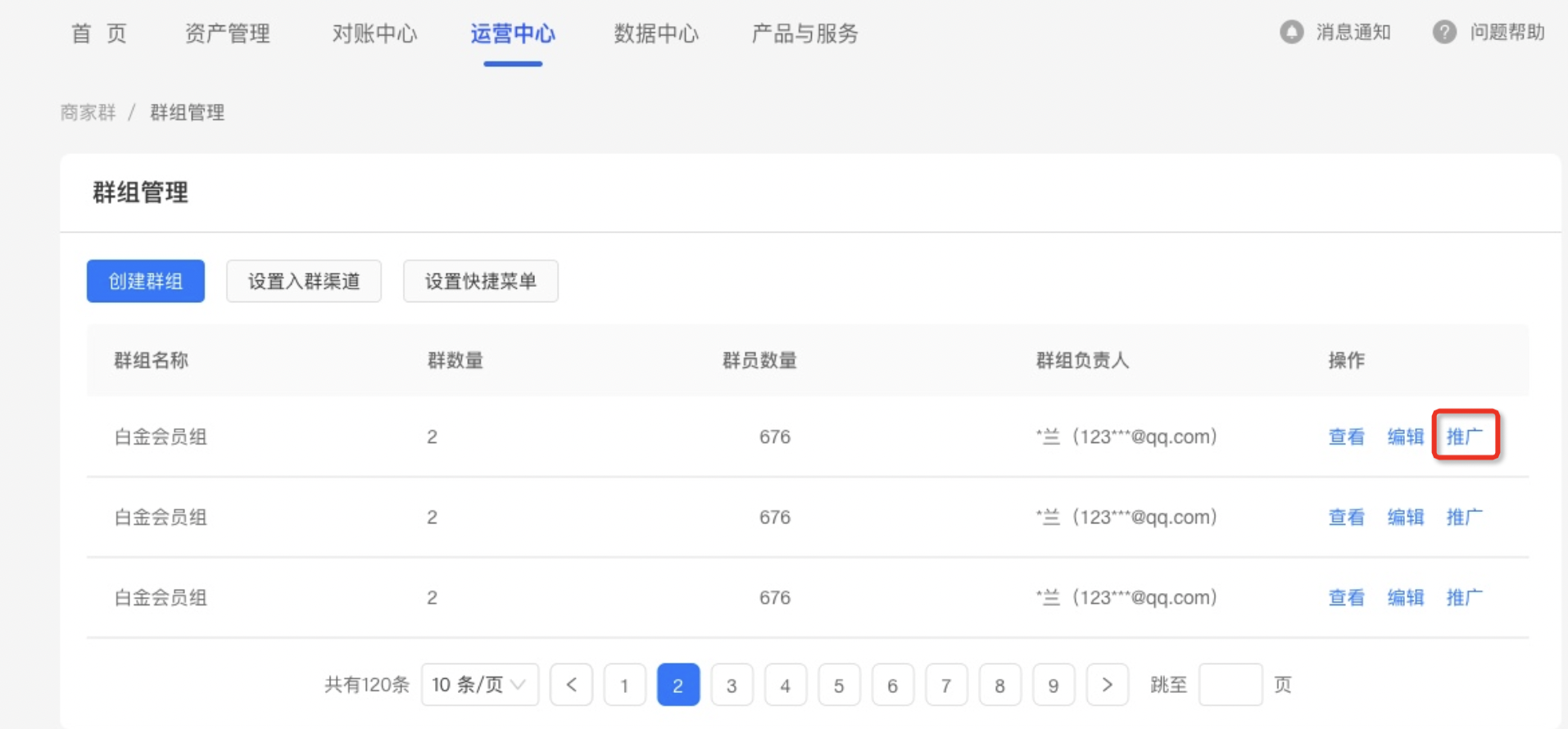The width and height of the screenshot is (1568, 729).
Task: Open the 数据中心 menu
Action: (x=656, y=34)
